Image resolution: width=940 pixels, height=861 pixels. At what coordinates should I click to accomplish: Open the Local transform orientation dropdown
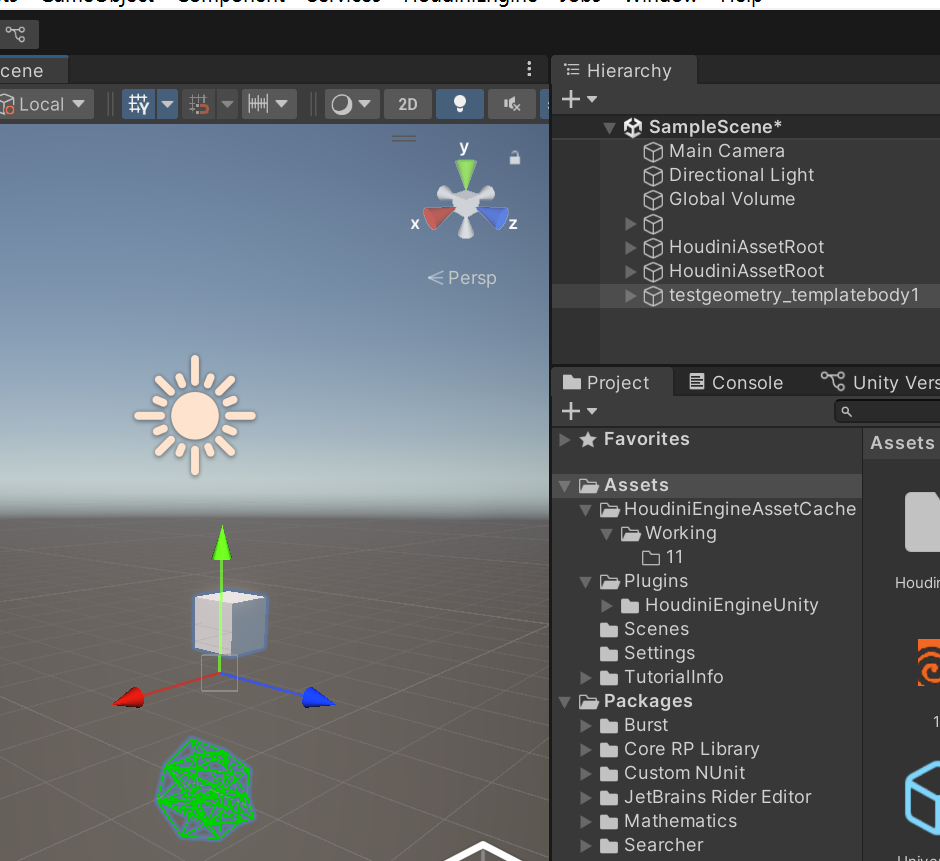43,103
